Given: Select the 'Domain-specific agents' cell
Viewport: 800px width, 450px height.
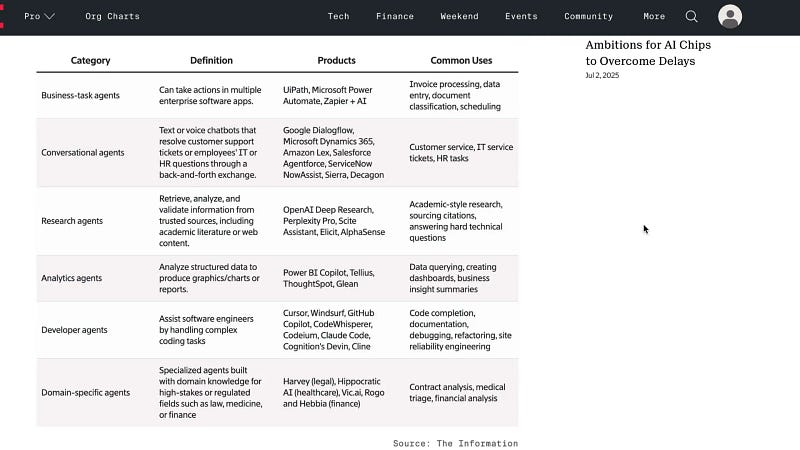Looking at the screenshot, I should coord(85,392).
